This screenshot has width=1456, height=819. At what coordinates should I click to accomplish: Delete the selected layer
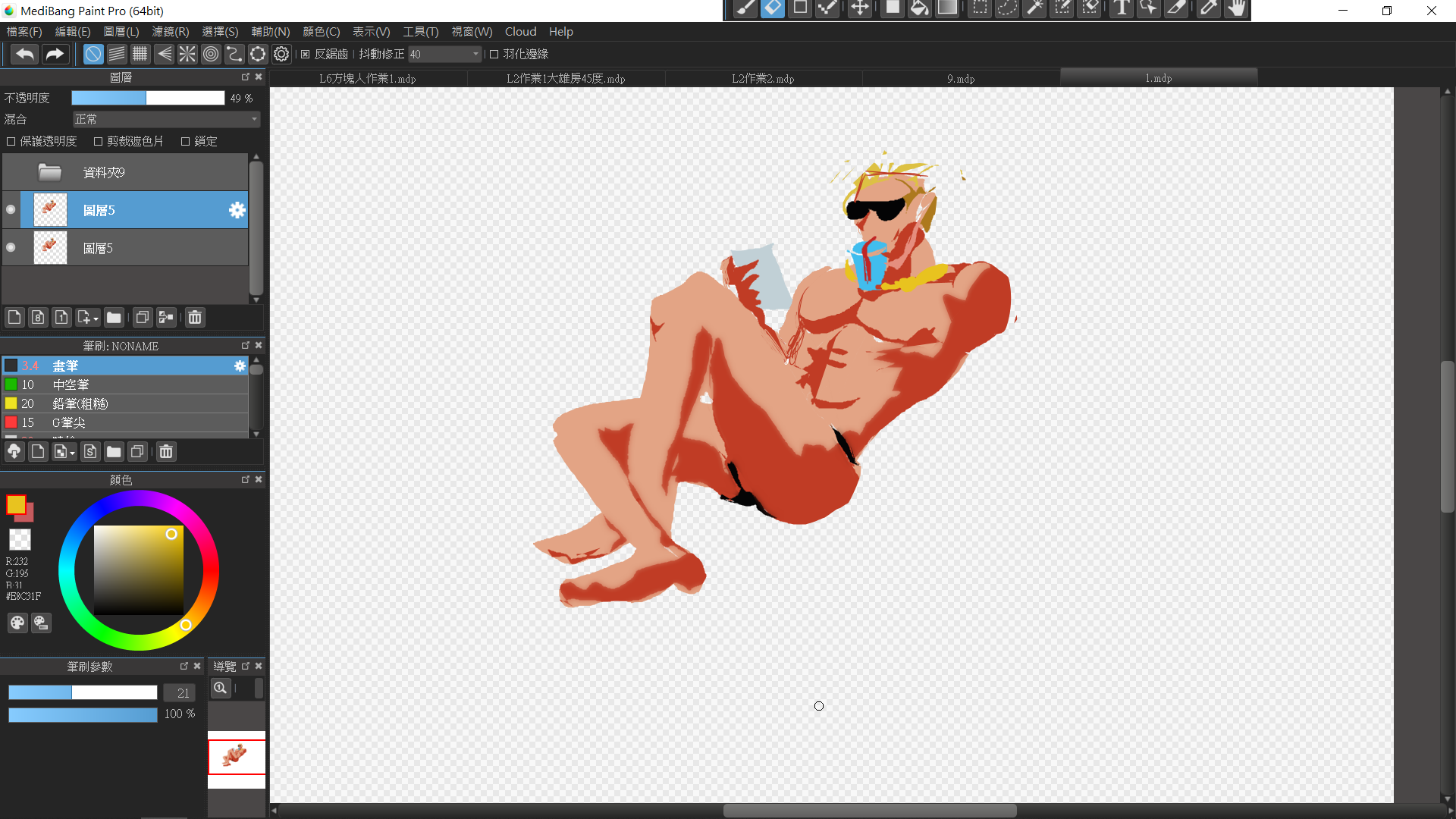[x=195, y=317]
